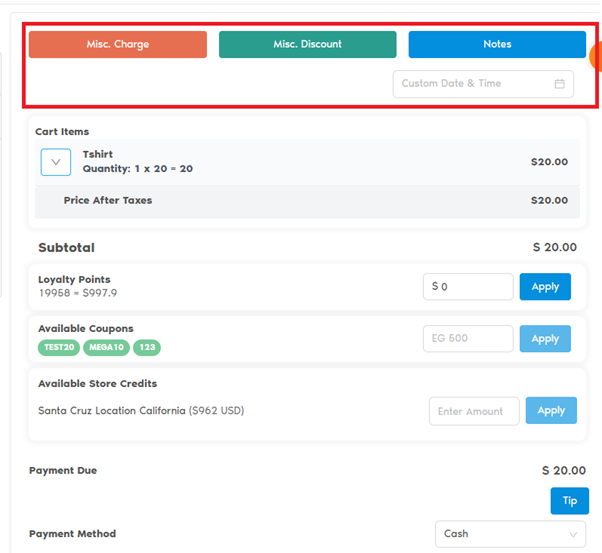Click the Cart Items heading
Viewport: 602px width, 553px height.
62,132
